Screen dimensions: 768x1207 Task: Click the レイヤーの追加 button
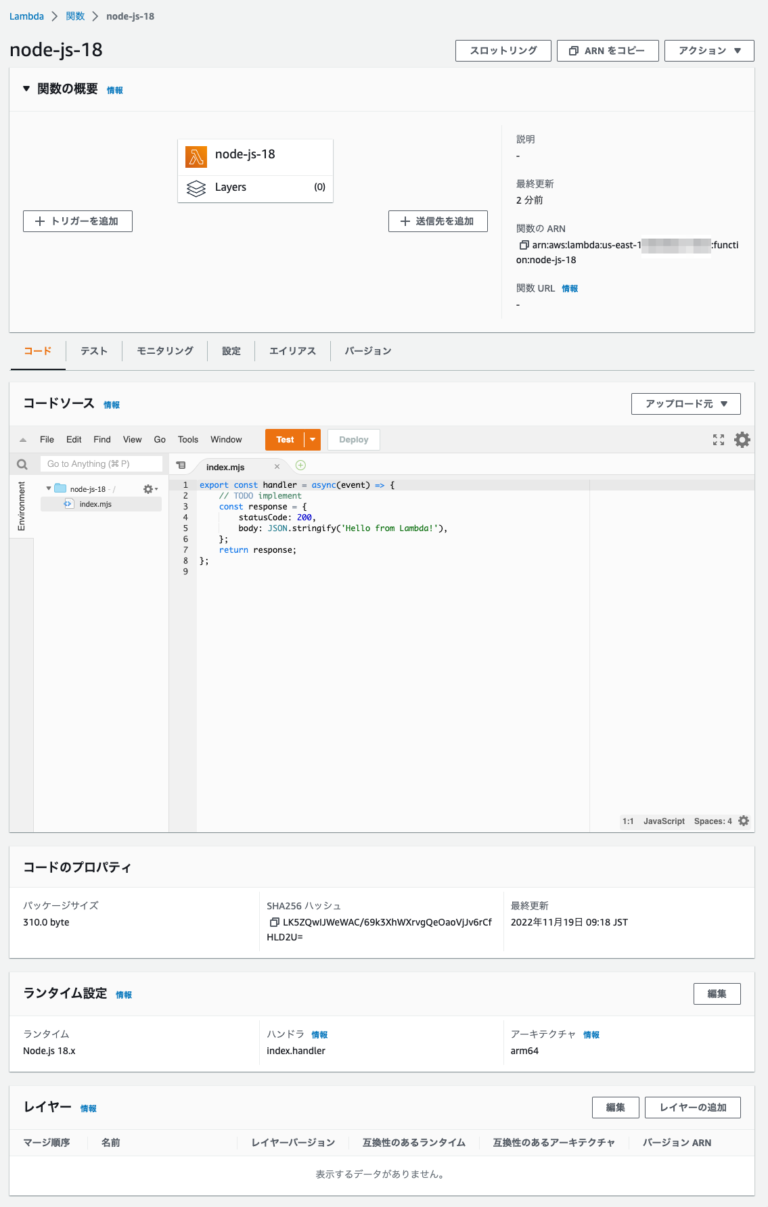pos(690,1107)
